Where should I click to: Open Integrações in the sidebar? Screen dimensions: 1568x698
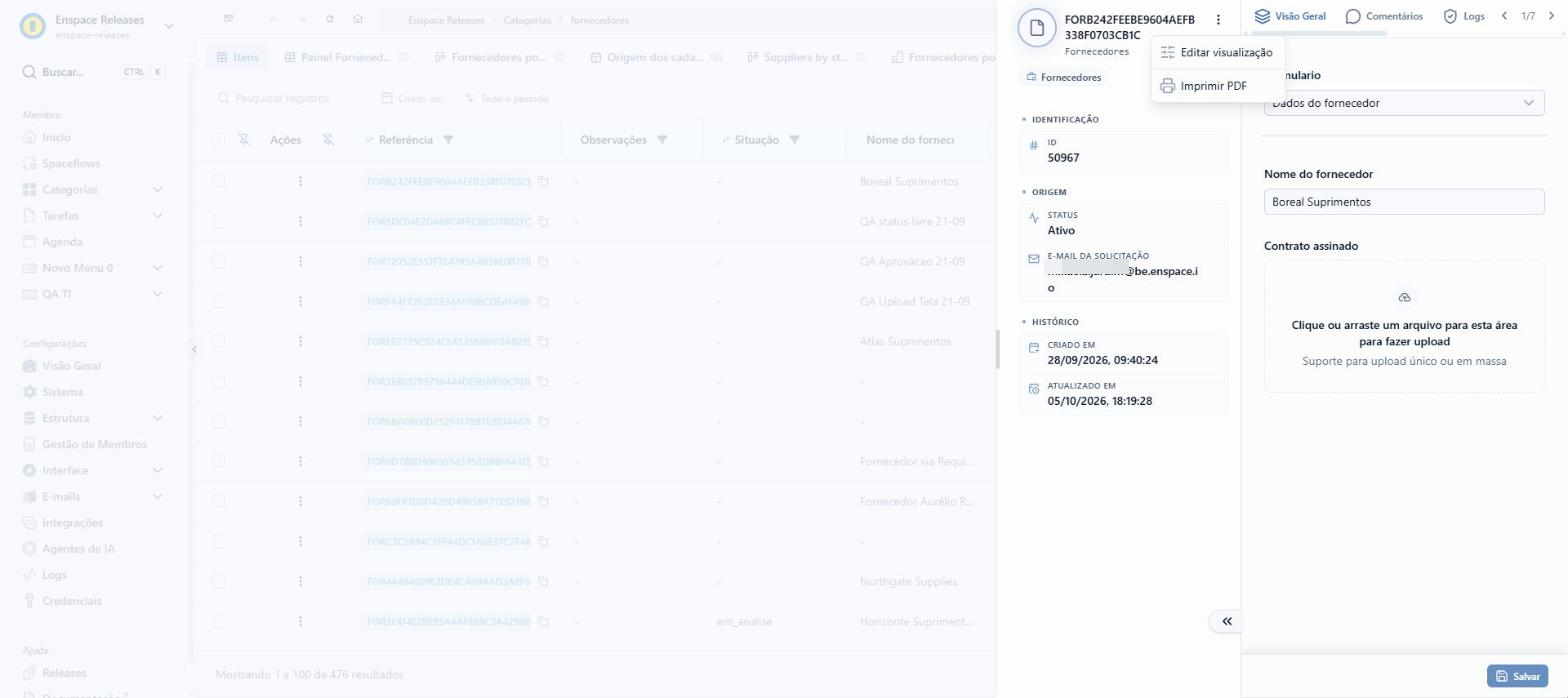(x=72, y=522)
